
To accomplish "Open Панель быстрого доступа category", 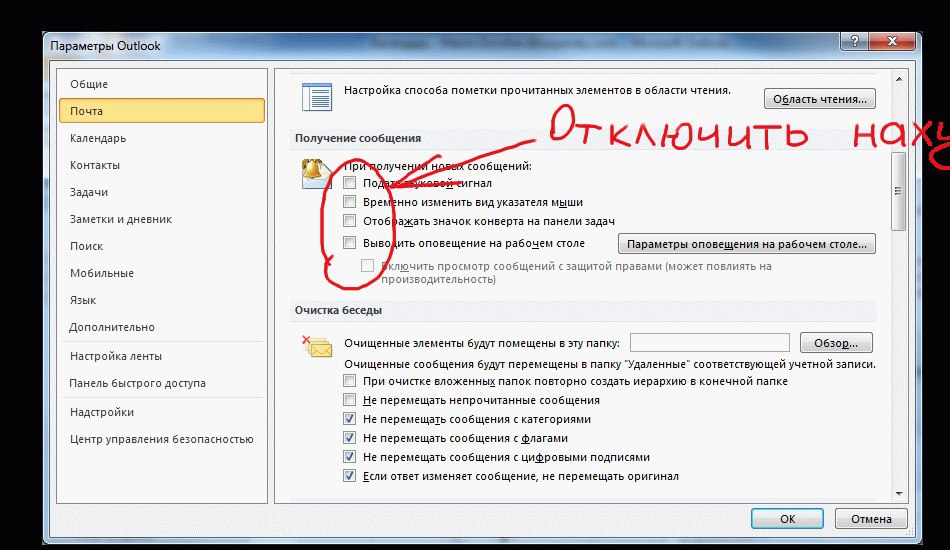I will click(x=162, y=383).
